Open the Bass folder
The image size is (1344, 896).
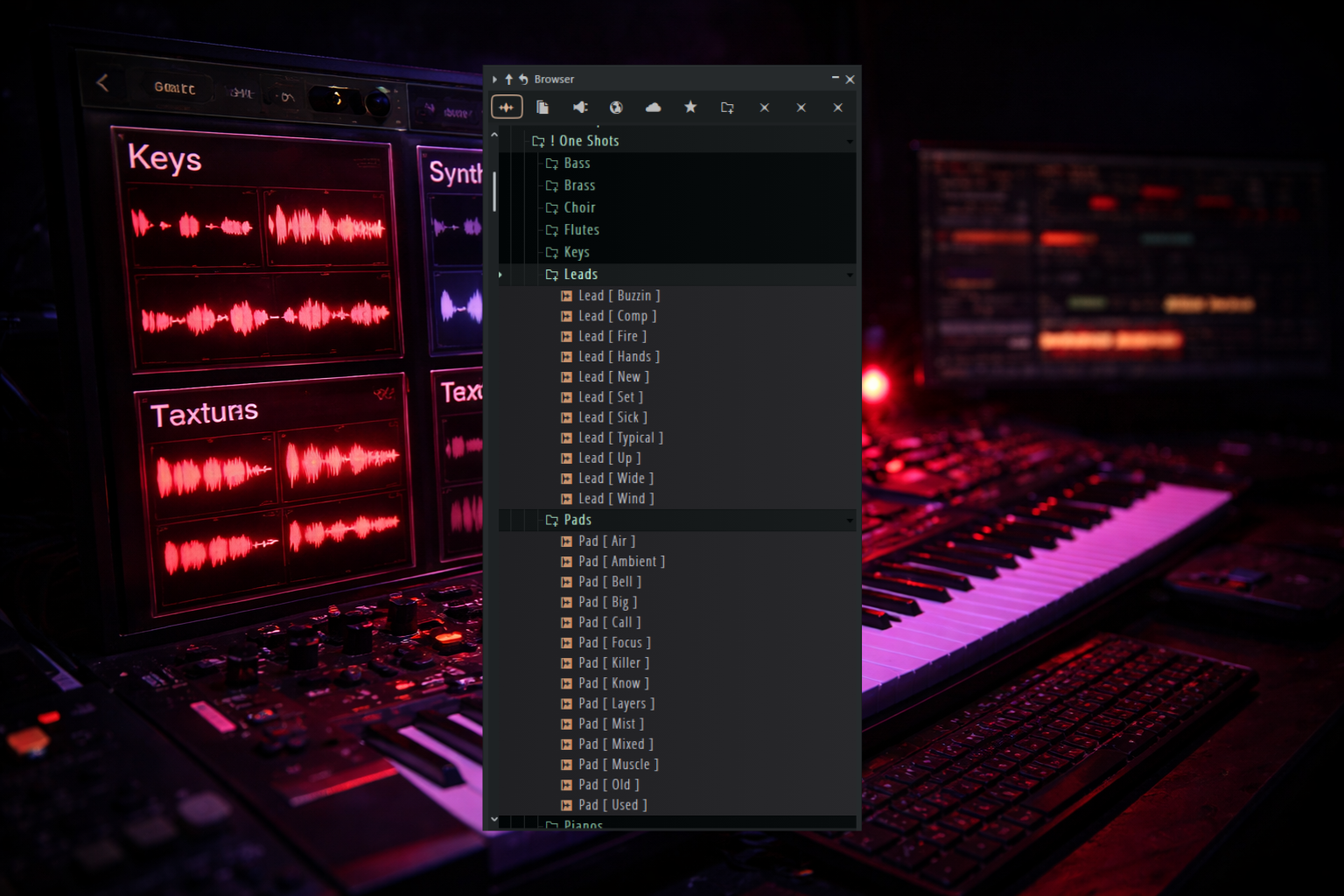(577, 164)
